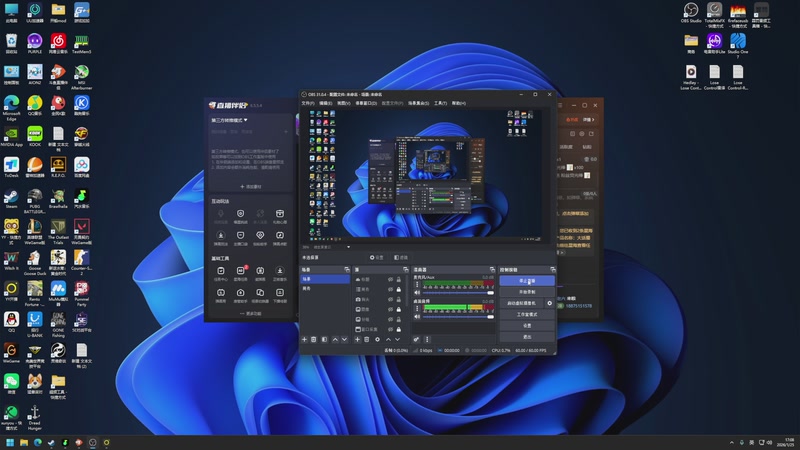Delete selected source with Sources trash icon
The image size is (800, 450).
[x=366, y=339]
